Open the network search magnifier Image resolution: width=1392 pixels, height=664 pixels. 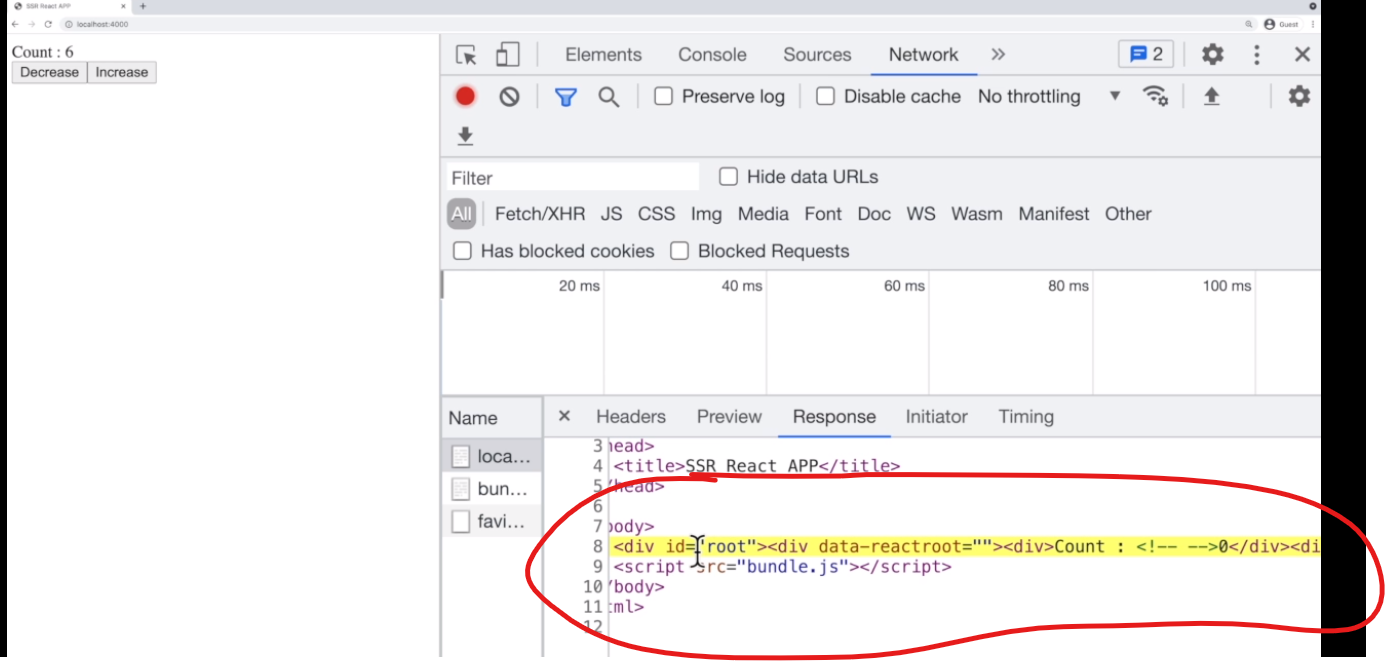608,97
